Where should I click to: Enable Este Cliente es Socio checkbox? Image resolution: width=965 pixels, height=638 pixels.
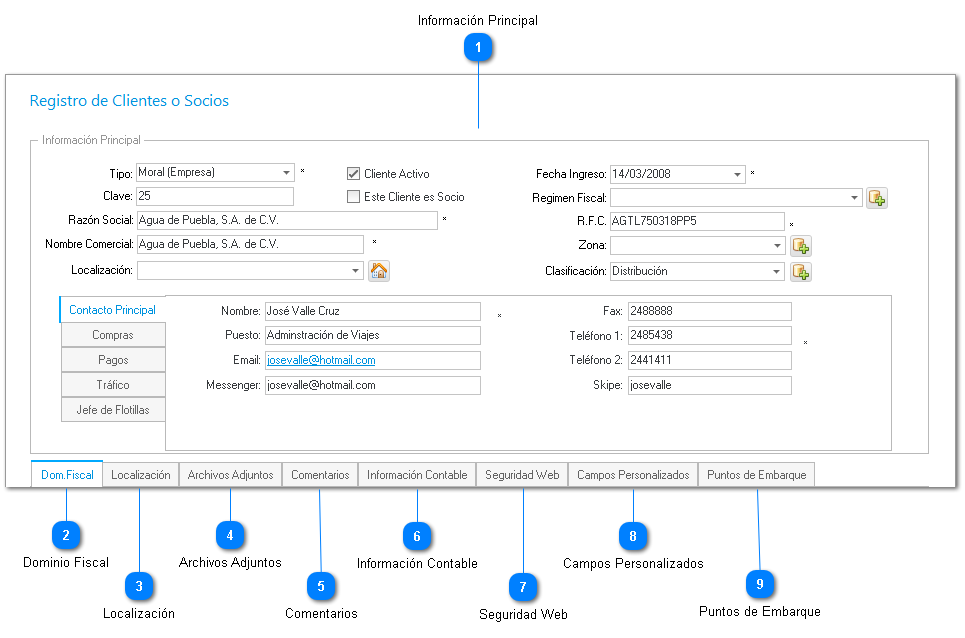click(x=353, y=197)
